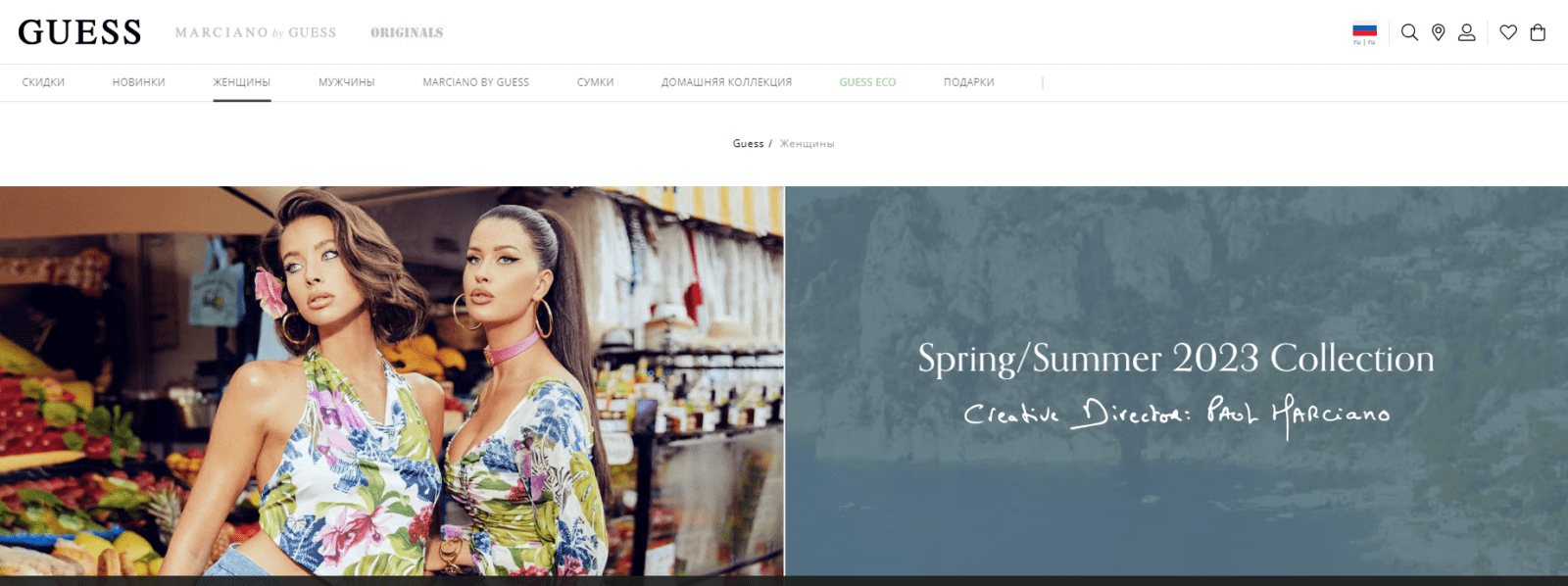Select the ЖЕНЩИНЫ menu item
Screen dimensions: 1568x586
pos(241,82)
